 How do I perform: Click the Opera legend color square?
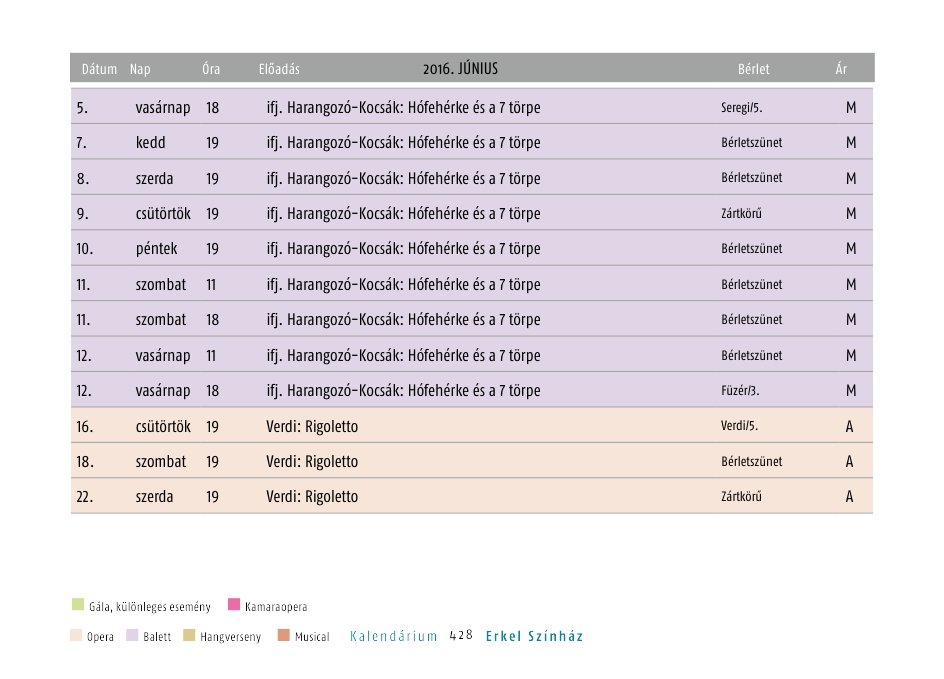point(77,636)
